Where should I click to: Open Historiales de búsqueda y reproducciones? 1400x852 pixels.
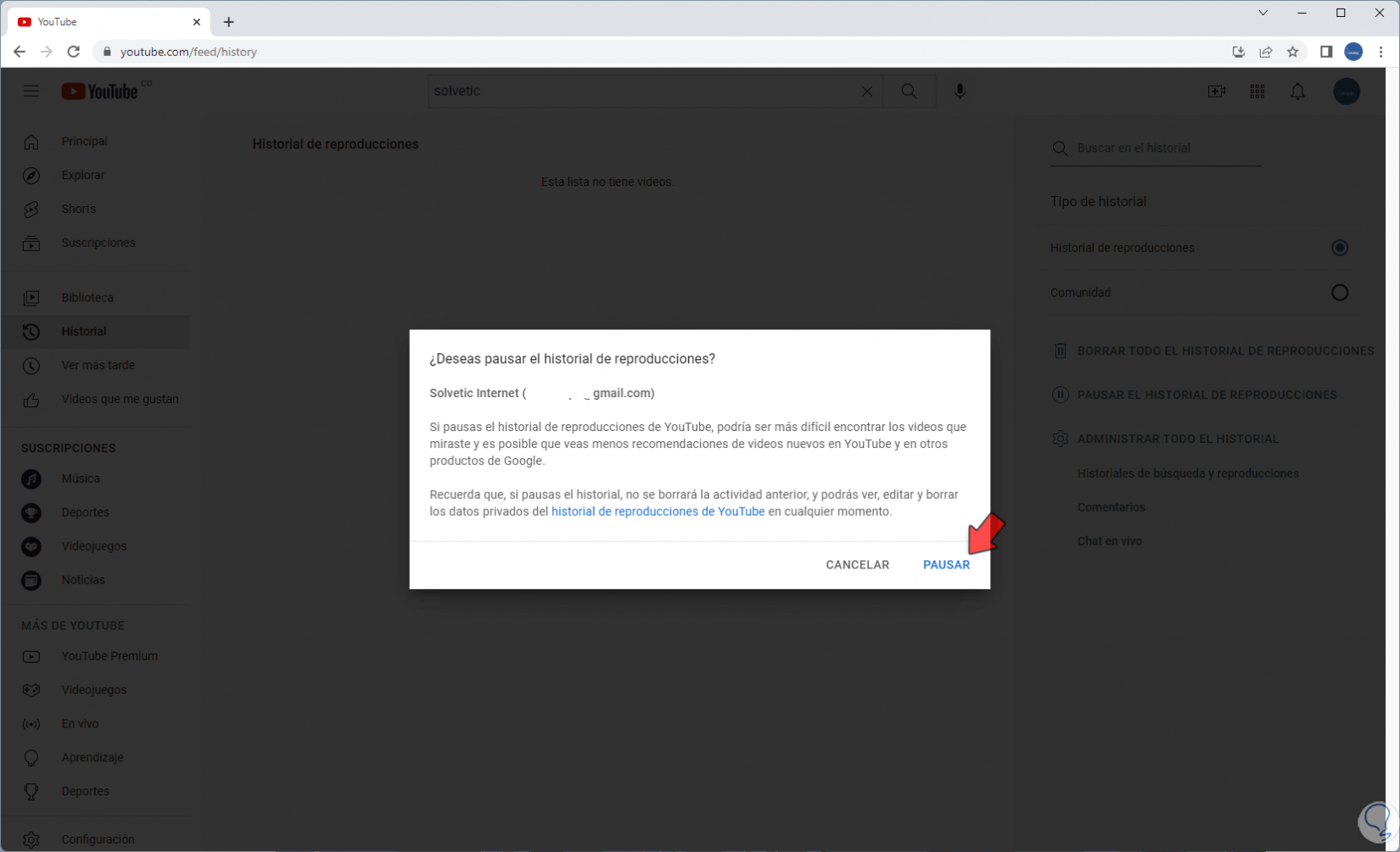click(1188, 474)
